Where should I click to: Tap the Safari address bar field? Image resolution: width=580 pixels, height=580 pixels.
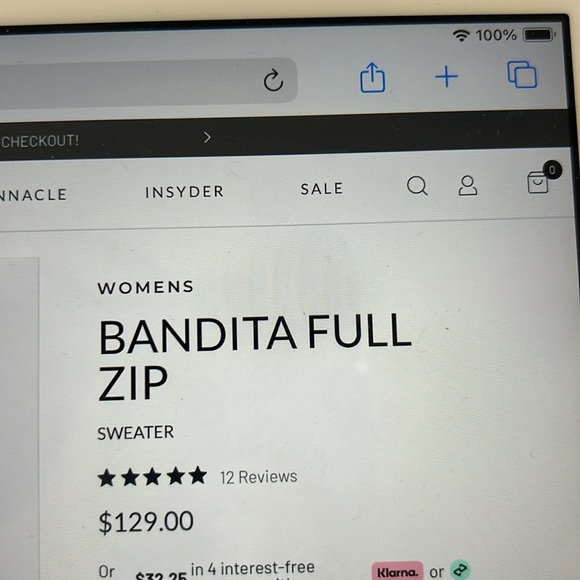pyautogui.click(x=148, y=84)
